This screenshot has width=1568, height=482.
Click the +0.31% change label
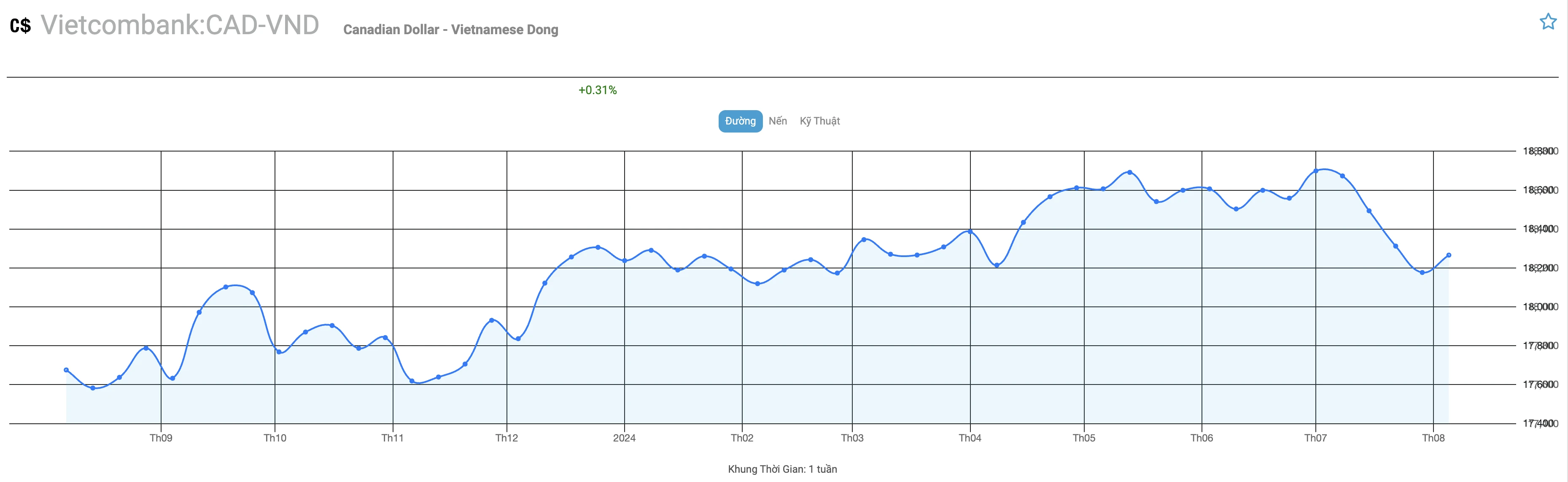pos(597,90)
